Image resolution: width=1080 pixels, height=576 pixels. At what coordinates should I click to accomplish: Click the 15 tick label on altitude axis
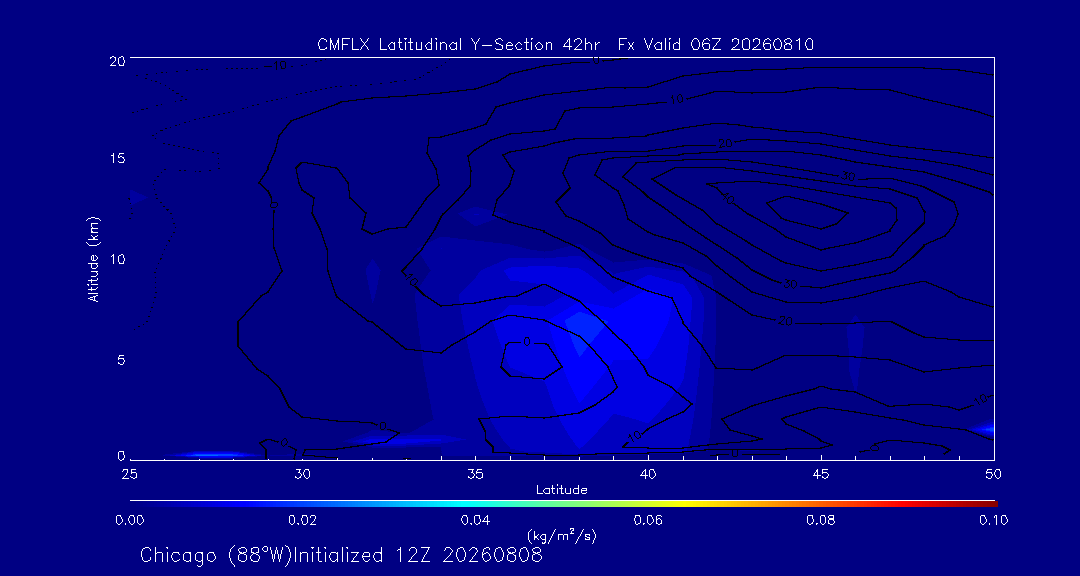(118, 158)
